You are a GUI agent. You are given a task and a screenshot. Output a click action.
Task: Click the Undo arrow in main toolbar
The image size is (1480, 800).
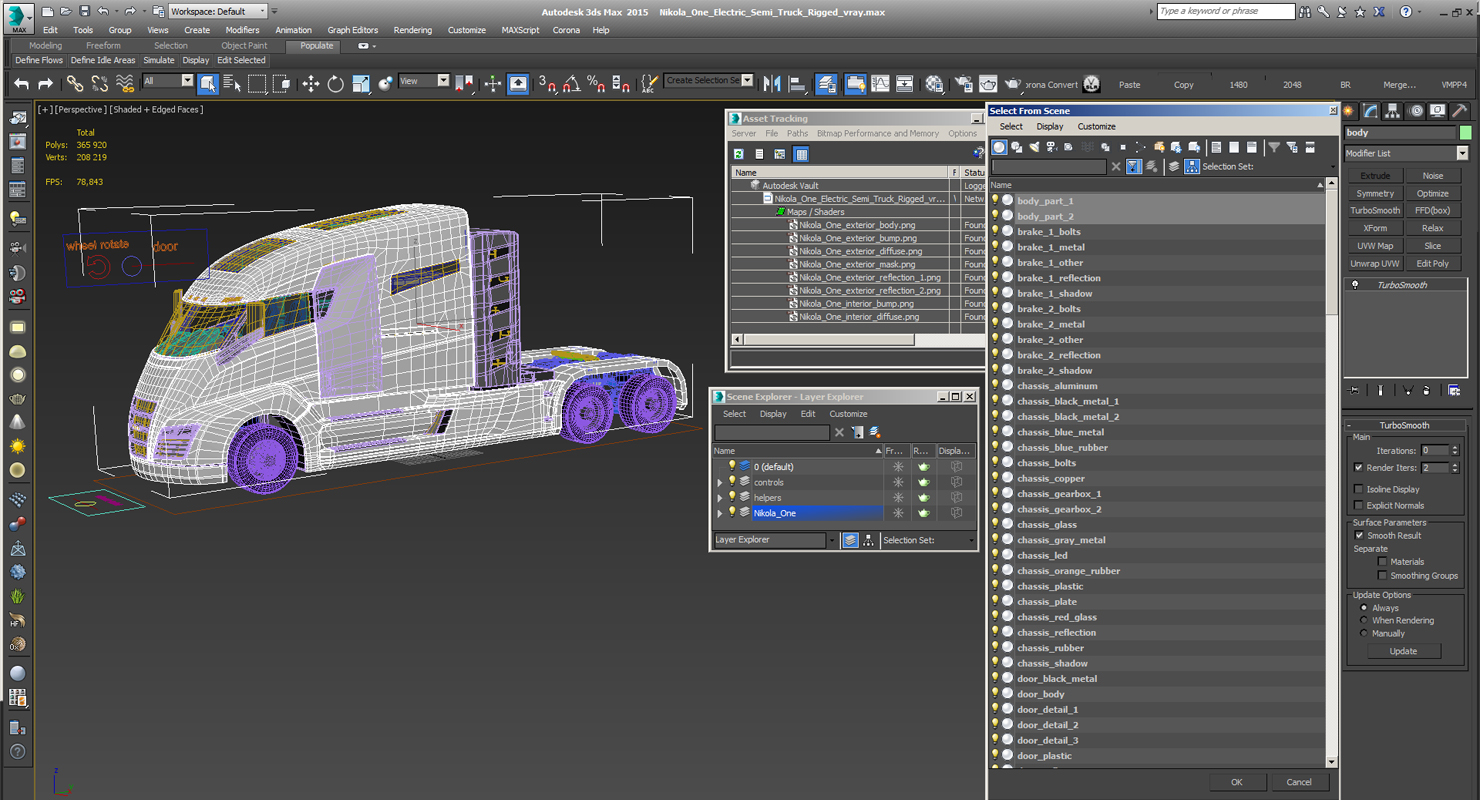[20, 84]
